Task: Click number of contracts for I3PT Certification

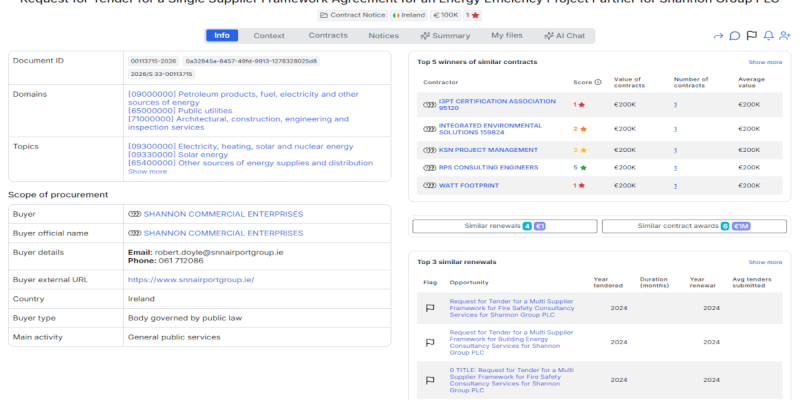Action: [675, 105]
